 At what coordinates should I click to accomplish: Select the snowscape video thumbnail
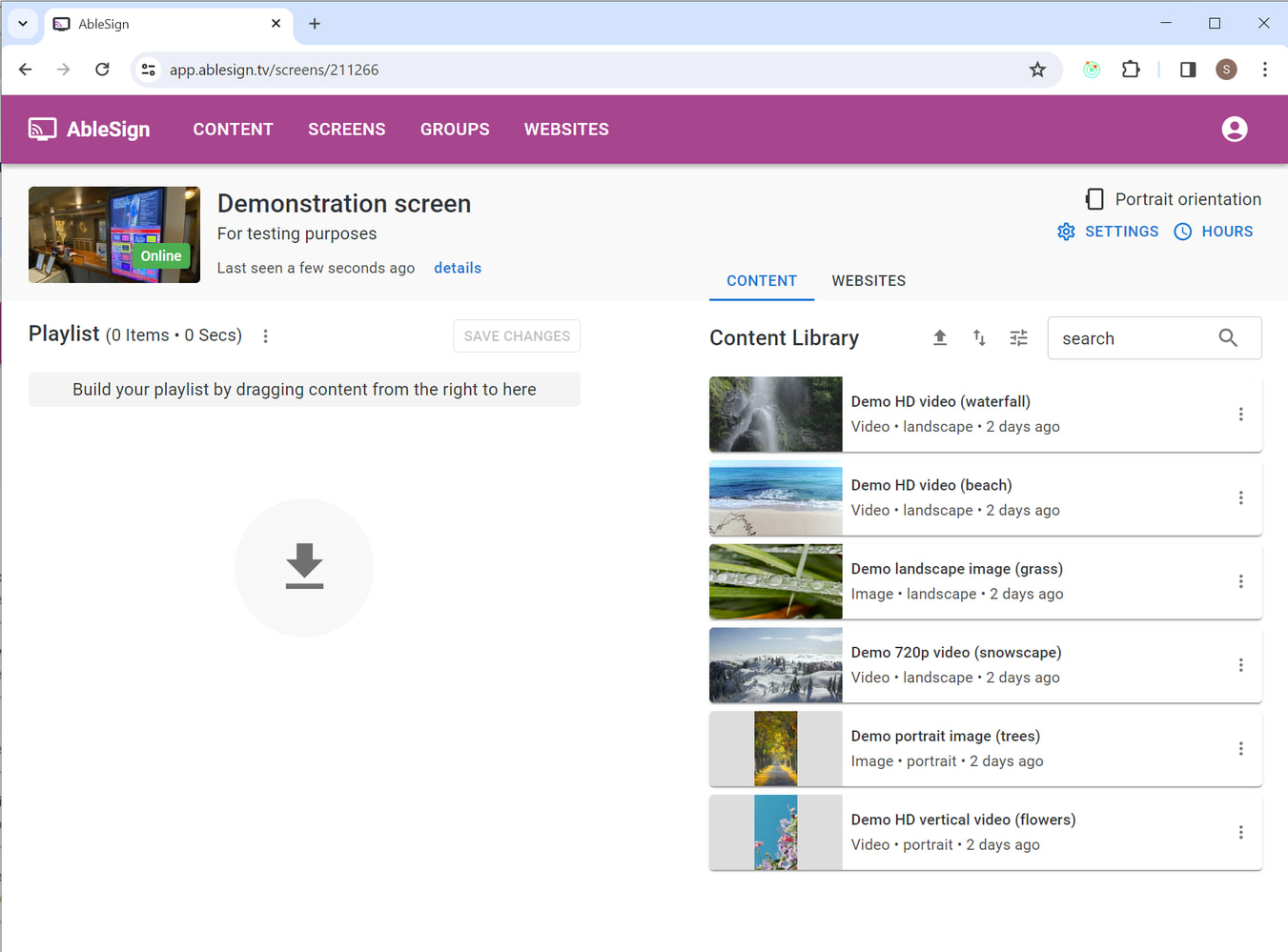point(775,665)
